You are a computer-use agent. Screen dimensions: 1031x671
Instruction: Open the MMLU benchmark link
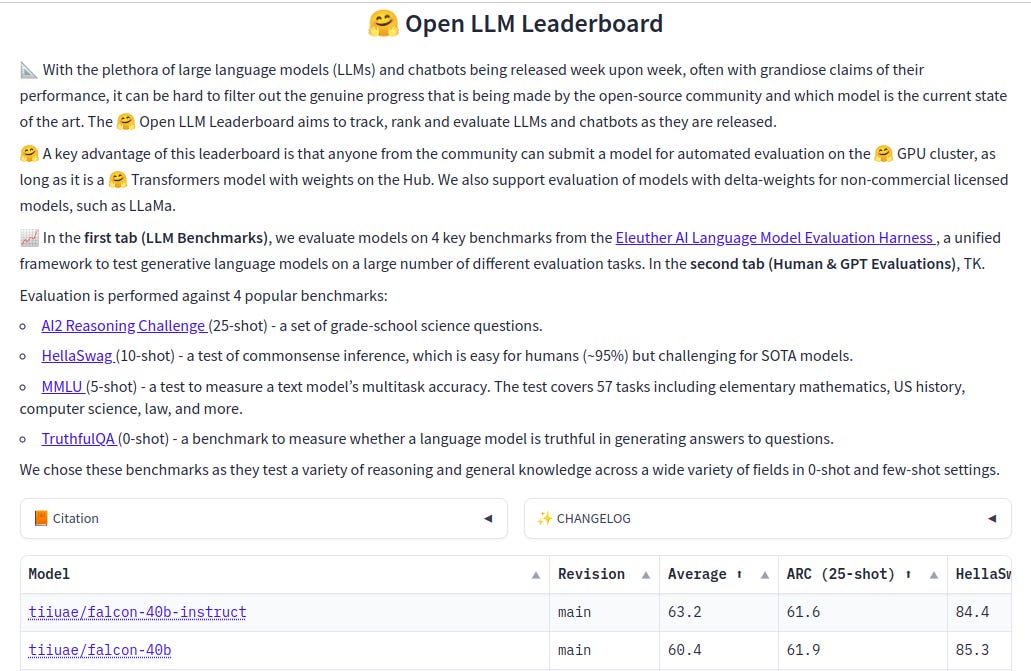(63, 387)
